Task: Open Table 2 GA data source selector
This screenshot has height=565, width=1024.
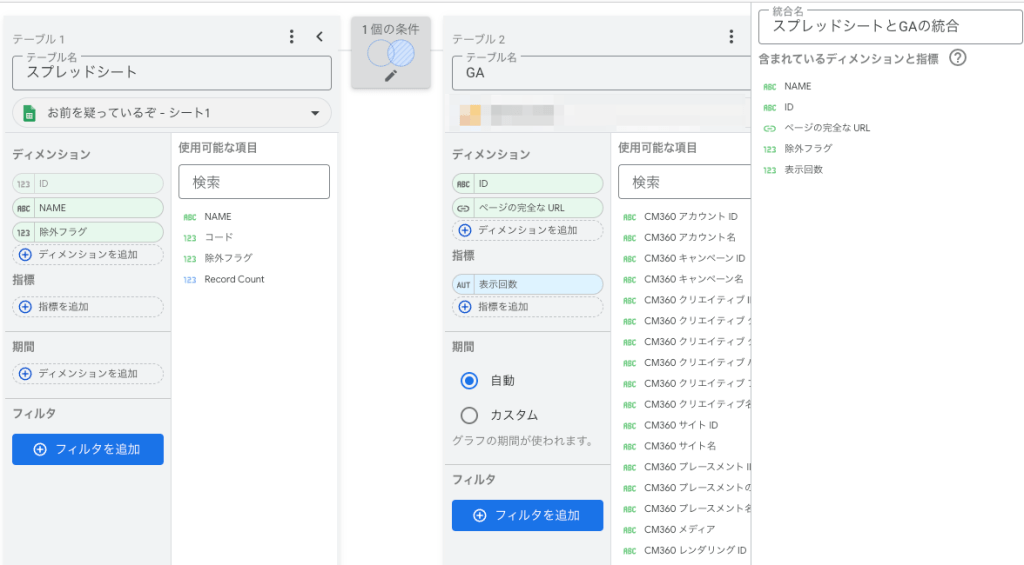Action: click(x=600, y=113)
